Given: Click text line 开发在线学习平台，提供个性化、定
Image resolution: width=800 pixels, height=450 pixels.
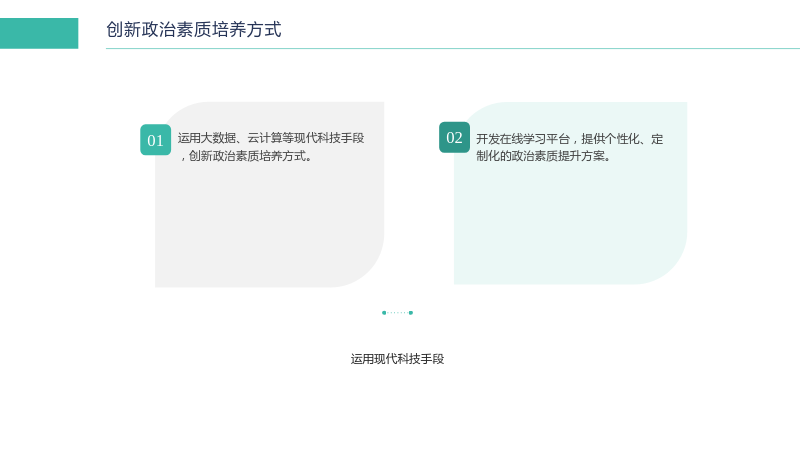Looking at the screenshot, I should pos(569,139).
